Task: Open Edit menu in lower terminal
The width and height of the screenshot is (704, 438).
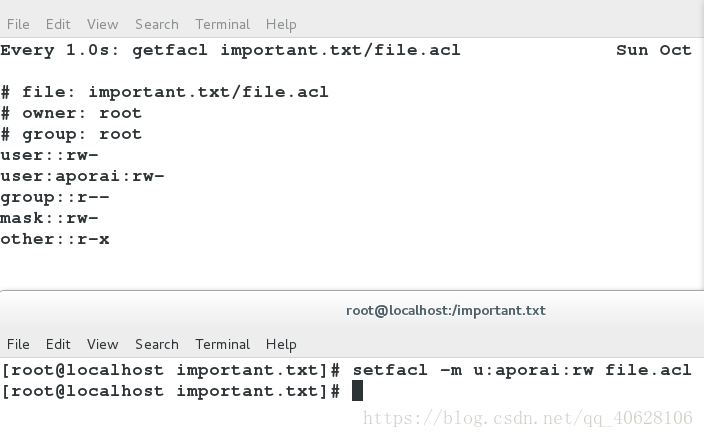Action: [x=58, y=344]
